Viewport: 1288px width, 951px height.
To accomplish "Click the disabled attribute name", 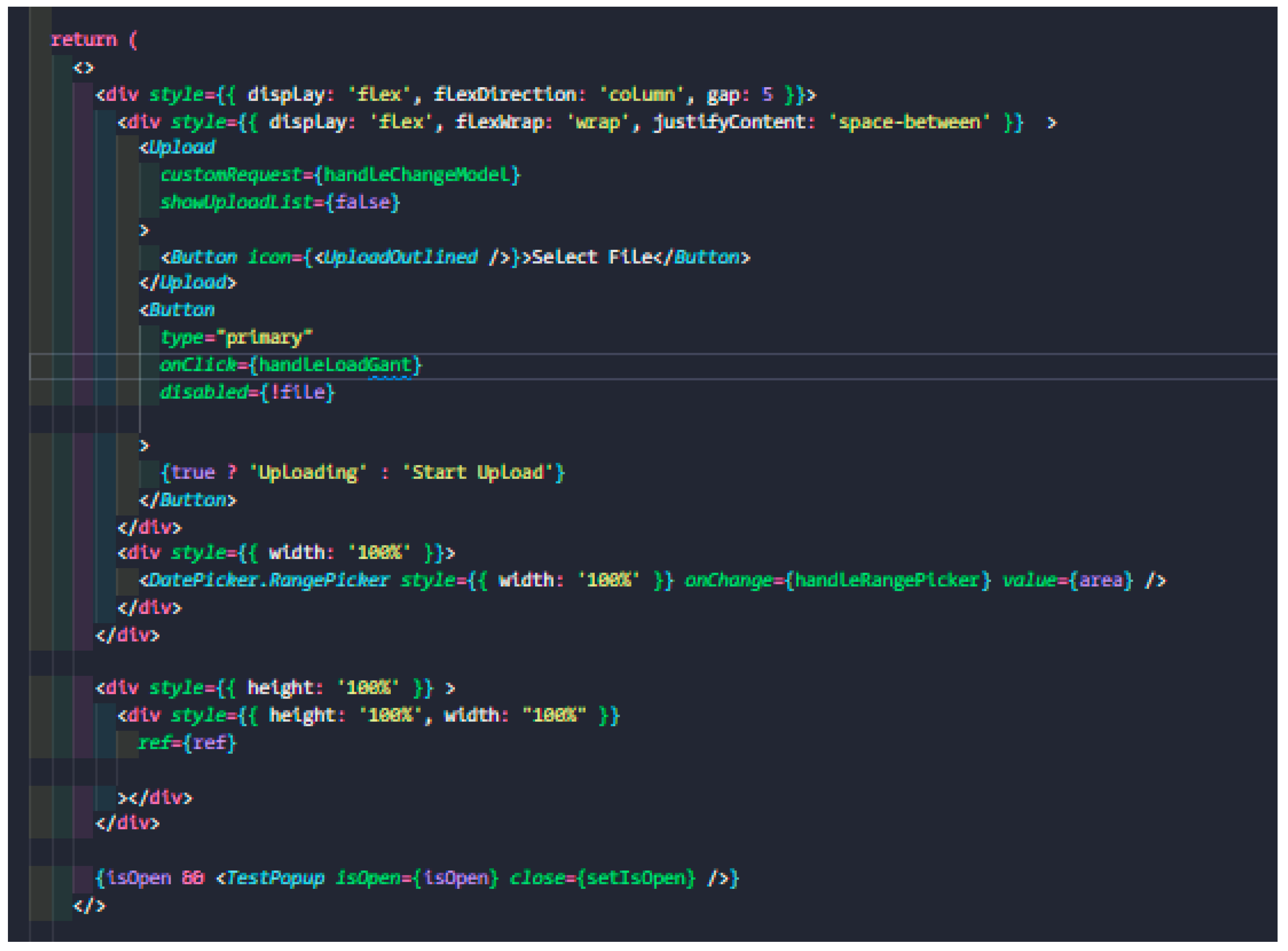I will click(203, 392).
